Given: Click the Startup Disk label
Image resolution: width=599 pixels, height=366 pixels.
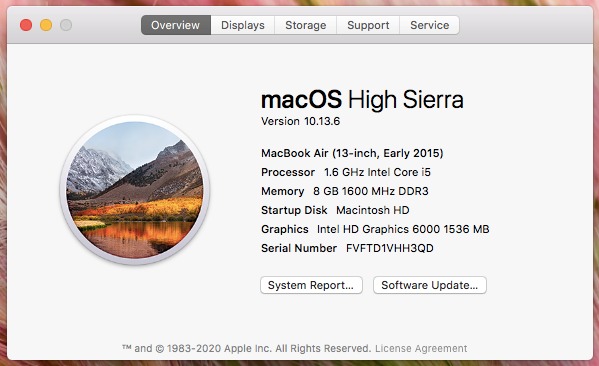Looking at the screenshot, I should pos(294,210).
